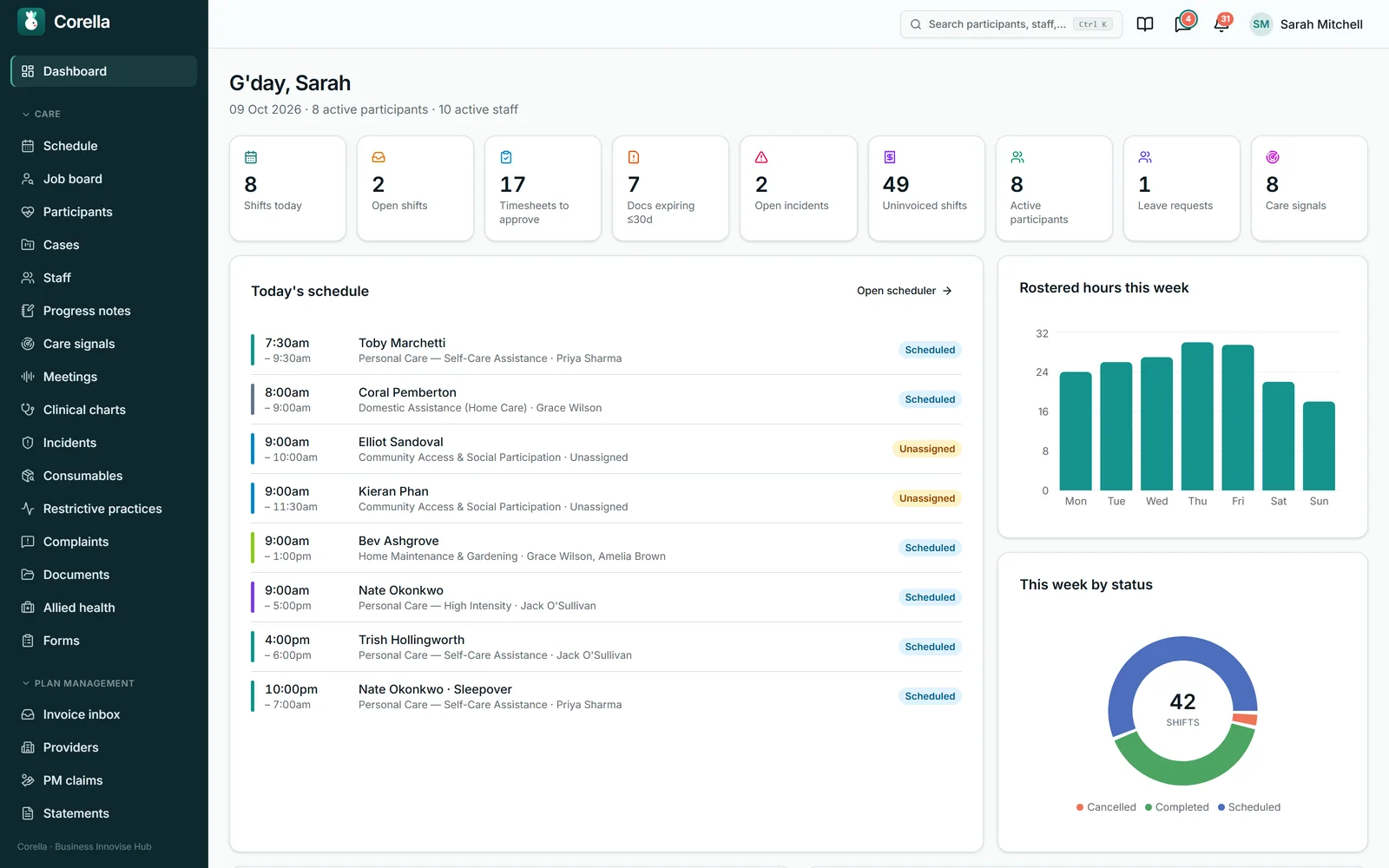Open Nate Okonkwo · Sleepover shift
Screen dimensions: 1389x868
pyautogui.click(x=606, y=696)
